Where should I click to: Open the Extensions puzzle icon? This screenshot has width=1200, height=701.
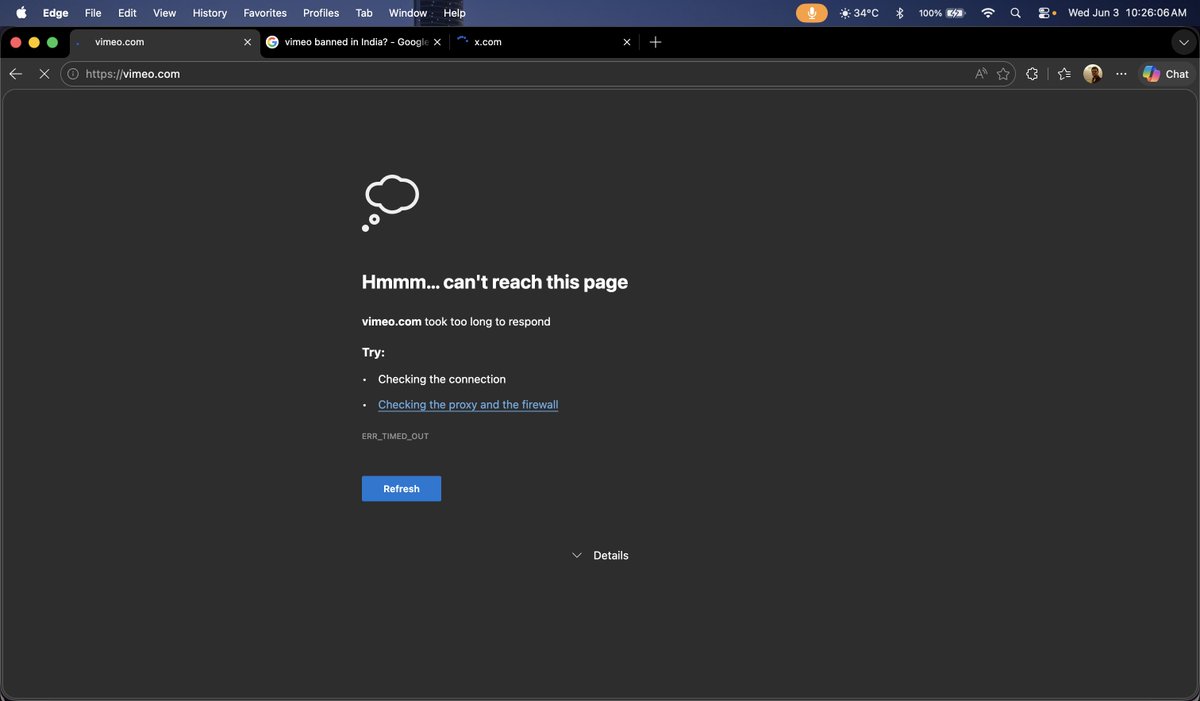coord(1032,74)
